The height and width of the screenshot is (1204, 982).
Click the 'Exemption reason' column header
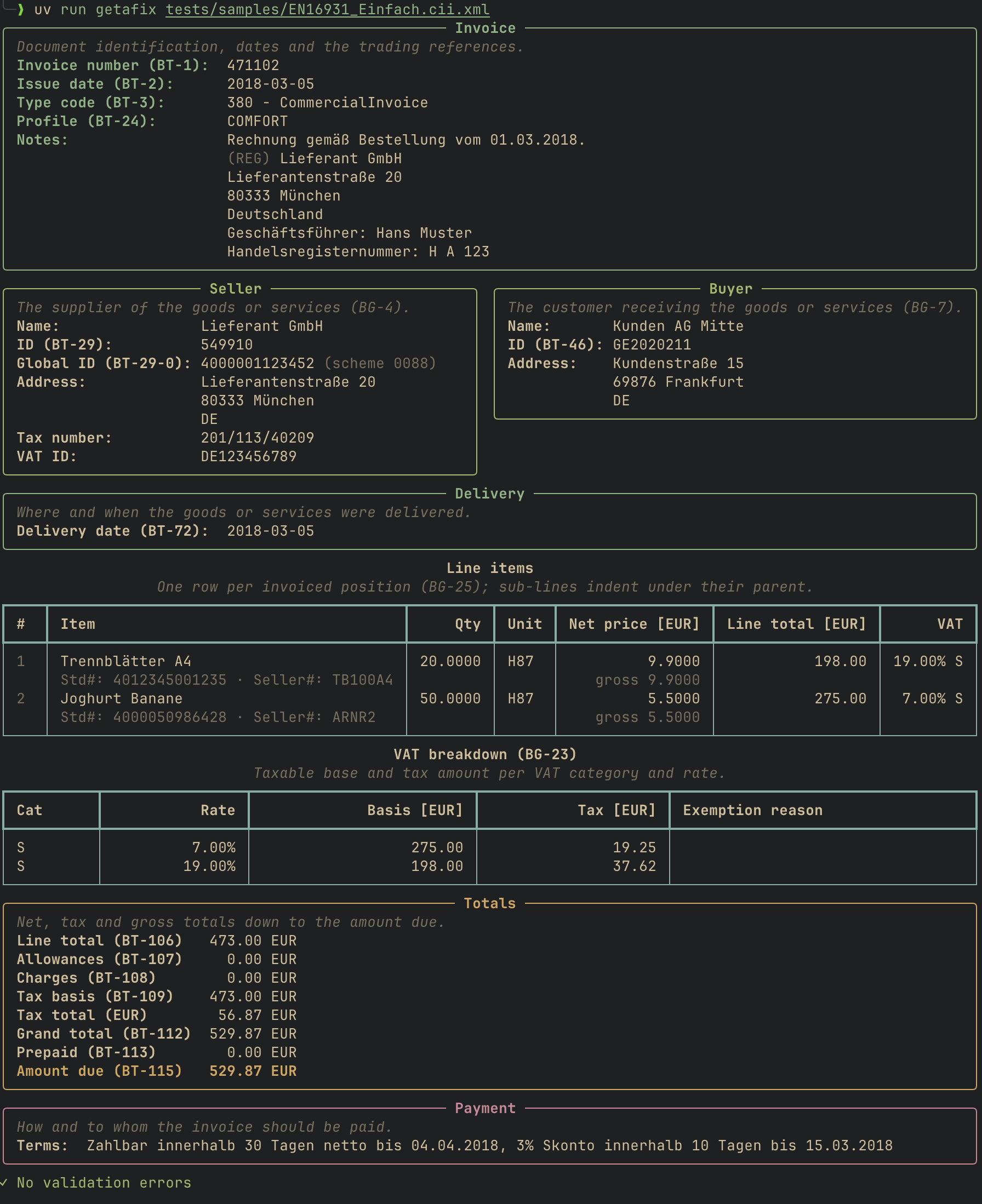[x=753, y=810]
